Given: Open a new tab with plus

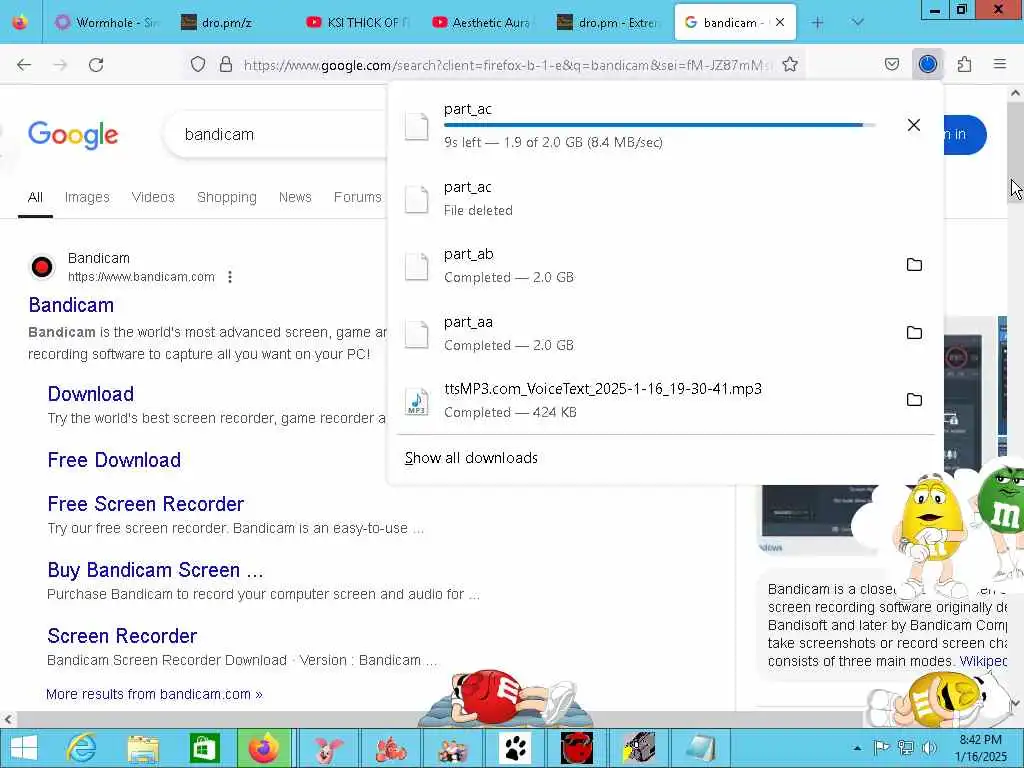Looking at the screenshot, I should 817,23.
